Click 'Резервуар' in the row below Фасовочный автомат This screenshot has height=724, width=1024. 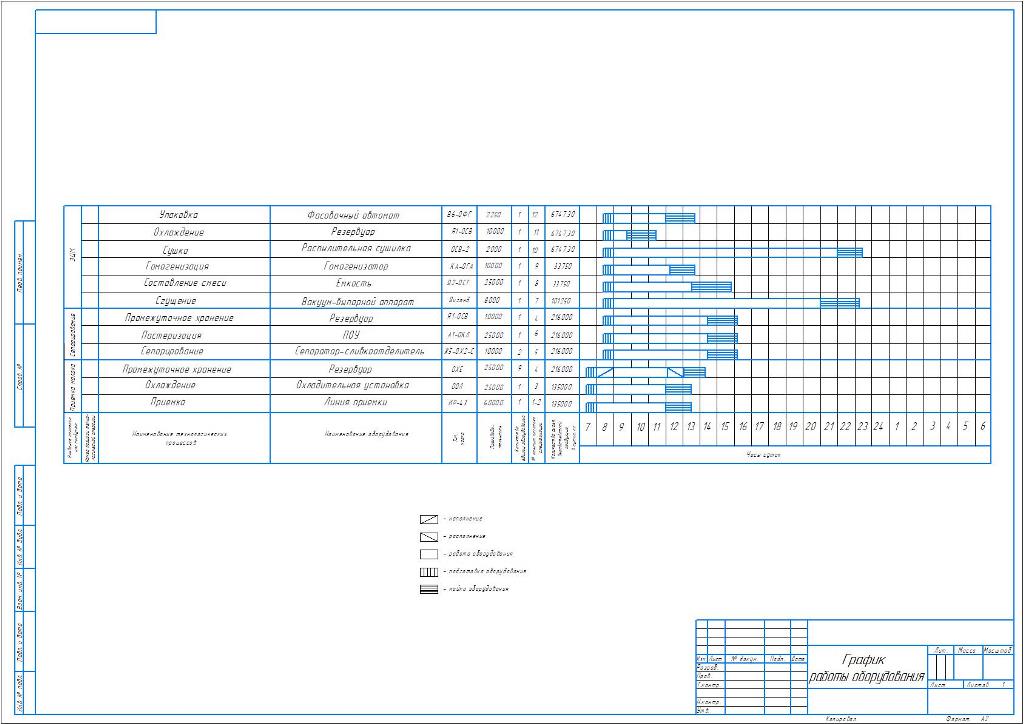(356, 232)
